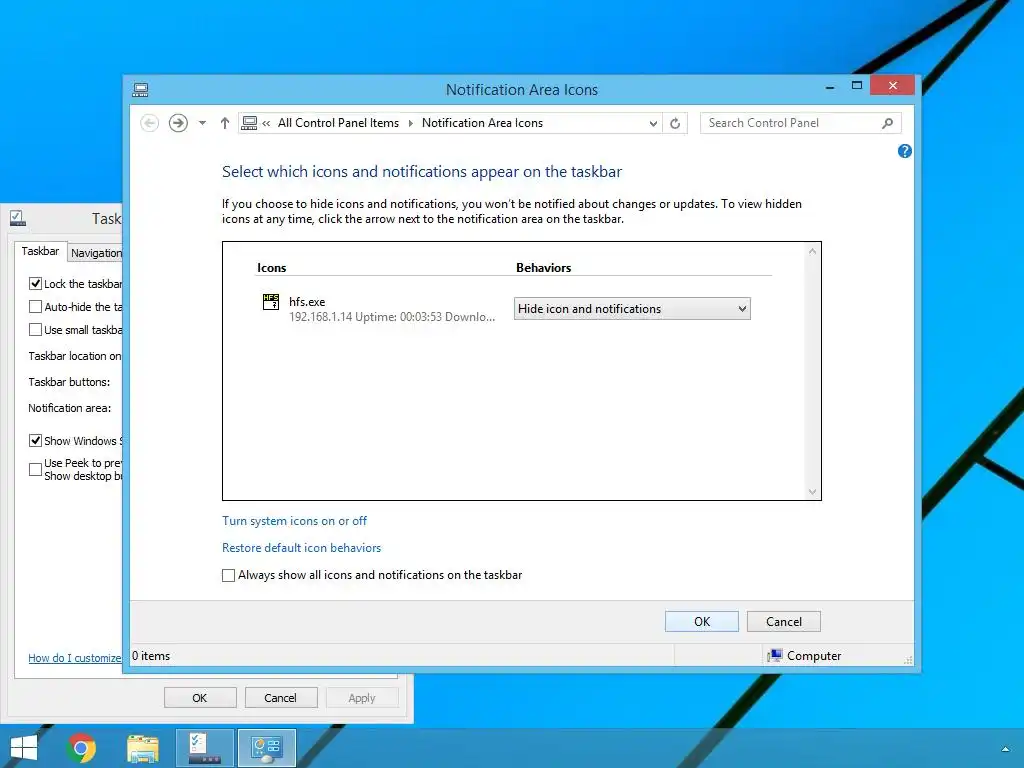
Task: Click the Computer icon in status bar
Action: pos(775,655)
